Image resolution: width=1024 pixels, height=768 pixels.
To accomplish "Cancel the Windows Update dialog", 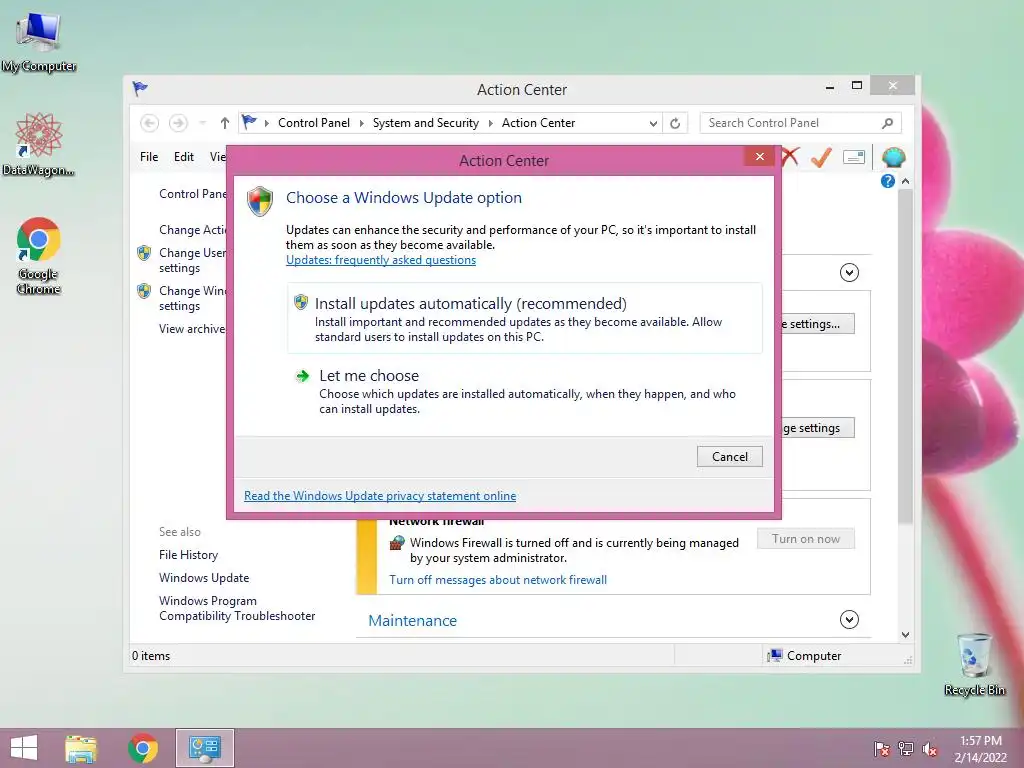I will click(729, 456).
